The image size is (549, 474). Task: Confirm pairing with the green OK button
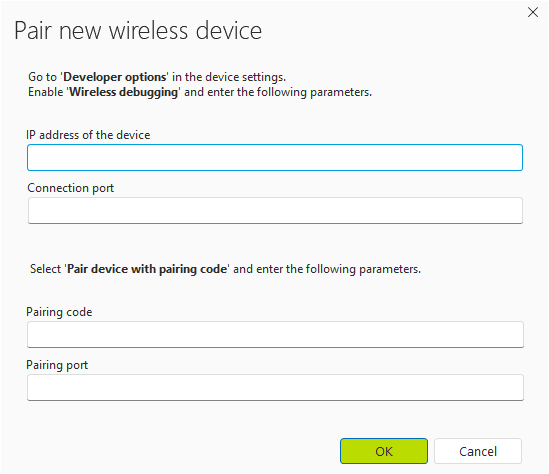[384, 451]
